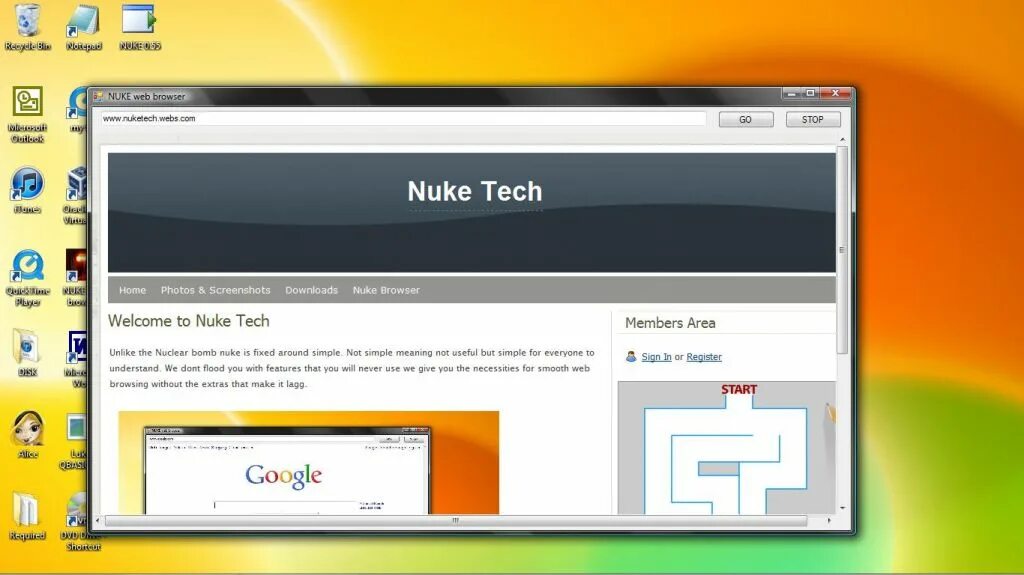Click the member icon beside Sign In
This screenshot has height=575, width=1024.
631,357
